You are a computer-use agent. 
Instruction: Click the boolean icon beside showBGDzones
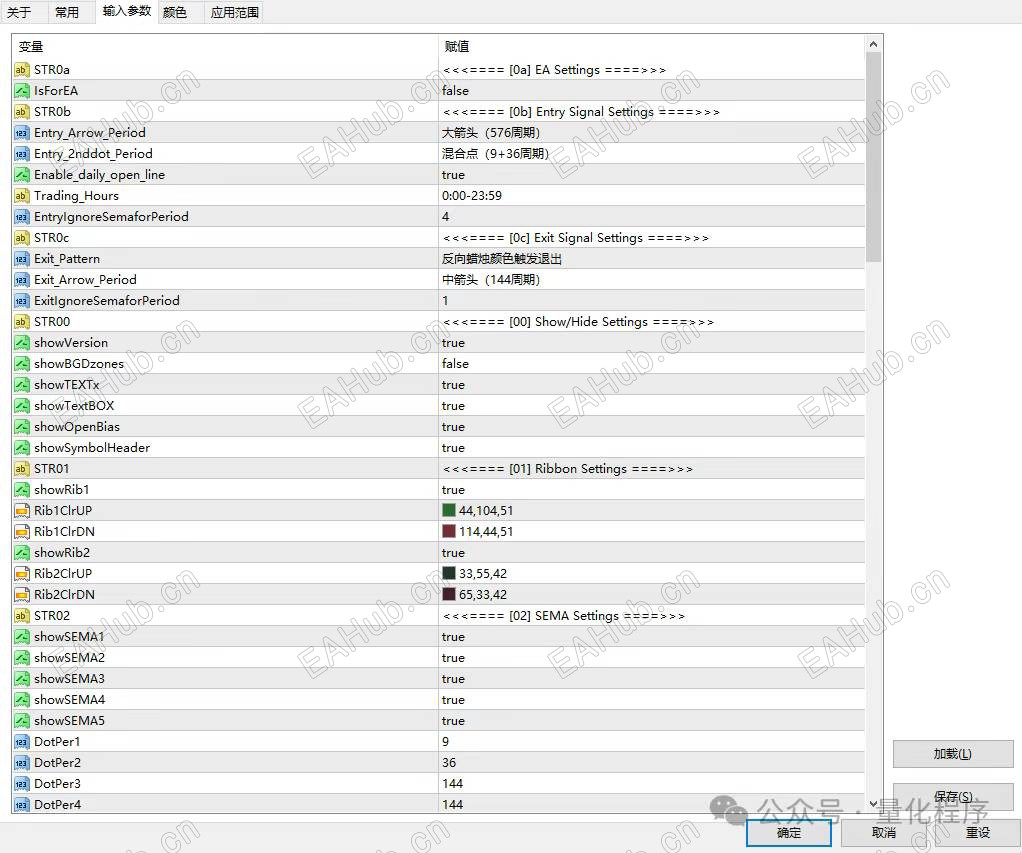point(22,364)
